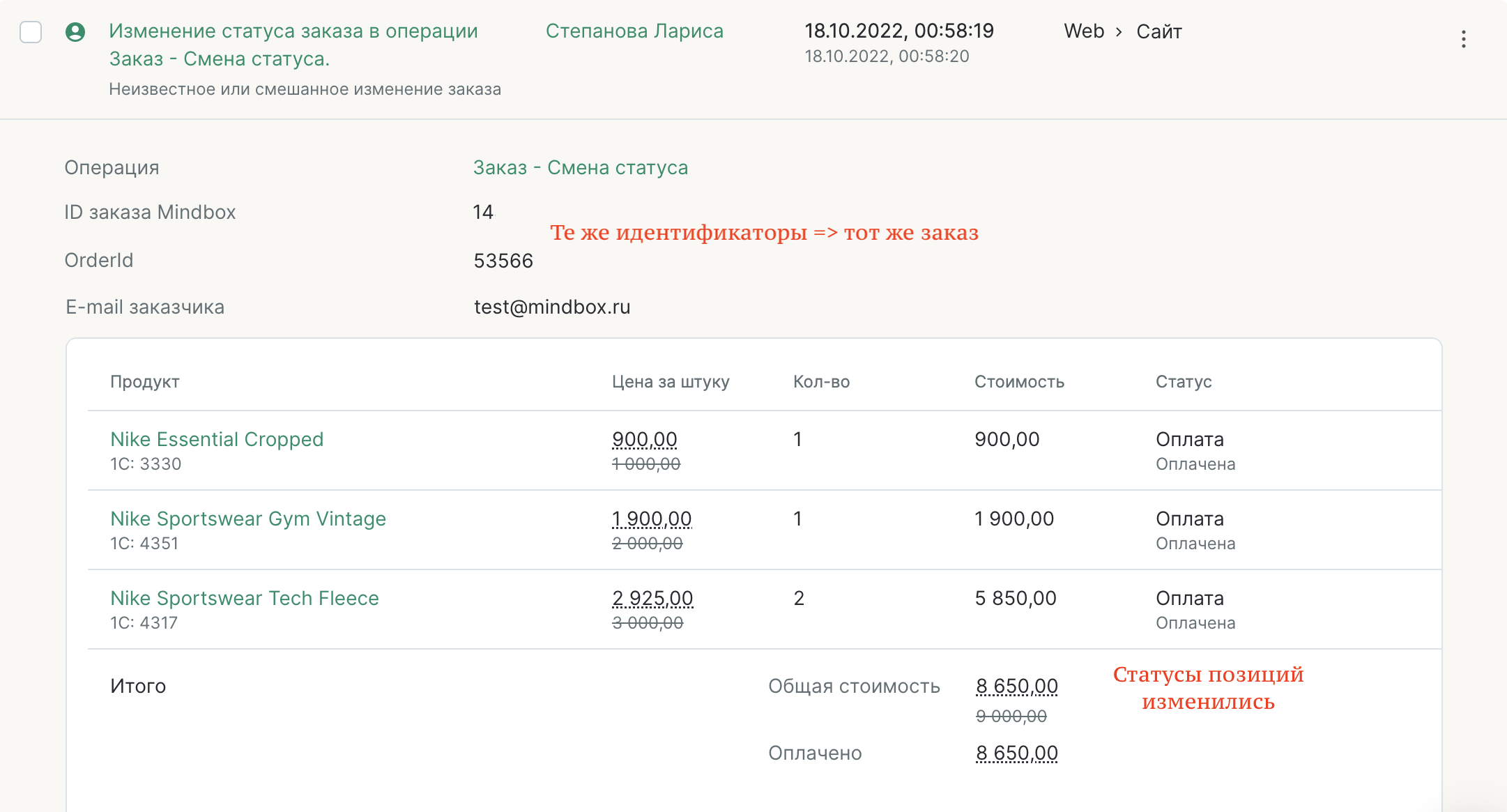Open customer Степанова Лариса profile
Image resolution: width=1507 pixels, height=812 pixels.
[634, 31]
